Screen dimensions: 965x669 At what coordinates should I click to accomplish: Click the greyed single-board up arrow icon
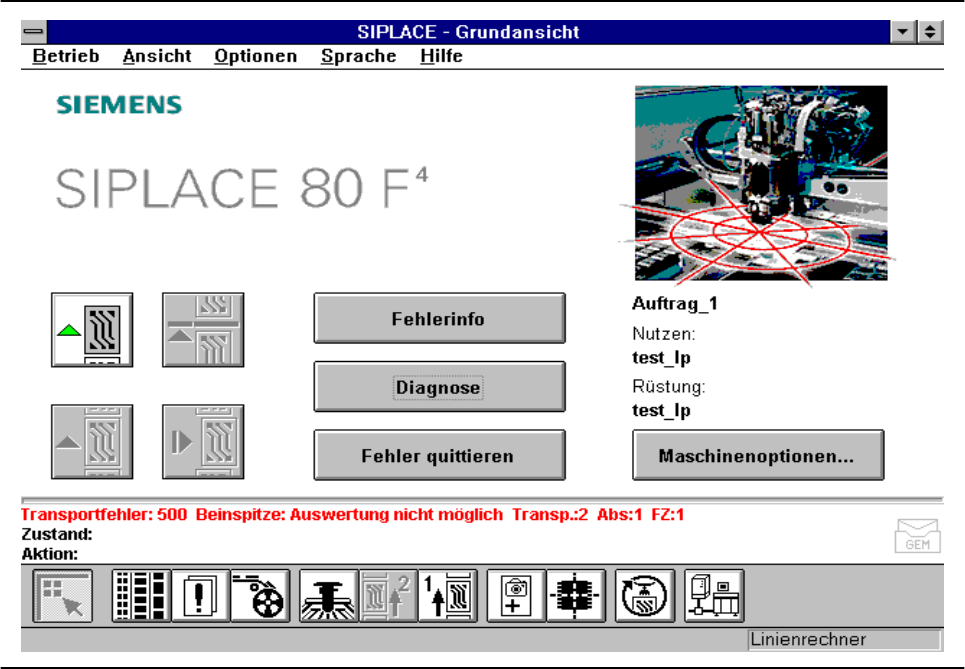[x=92, y=442]
